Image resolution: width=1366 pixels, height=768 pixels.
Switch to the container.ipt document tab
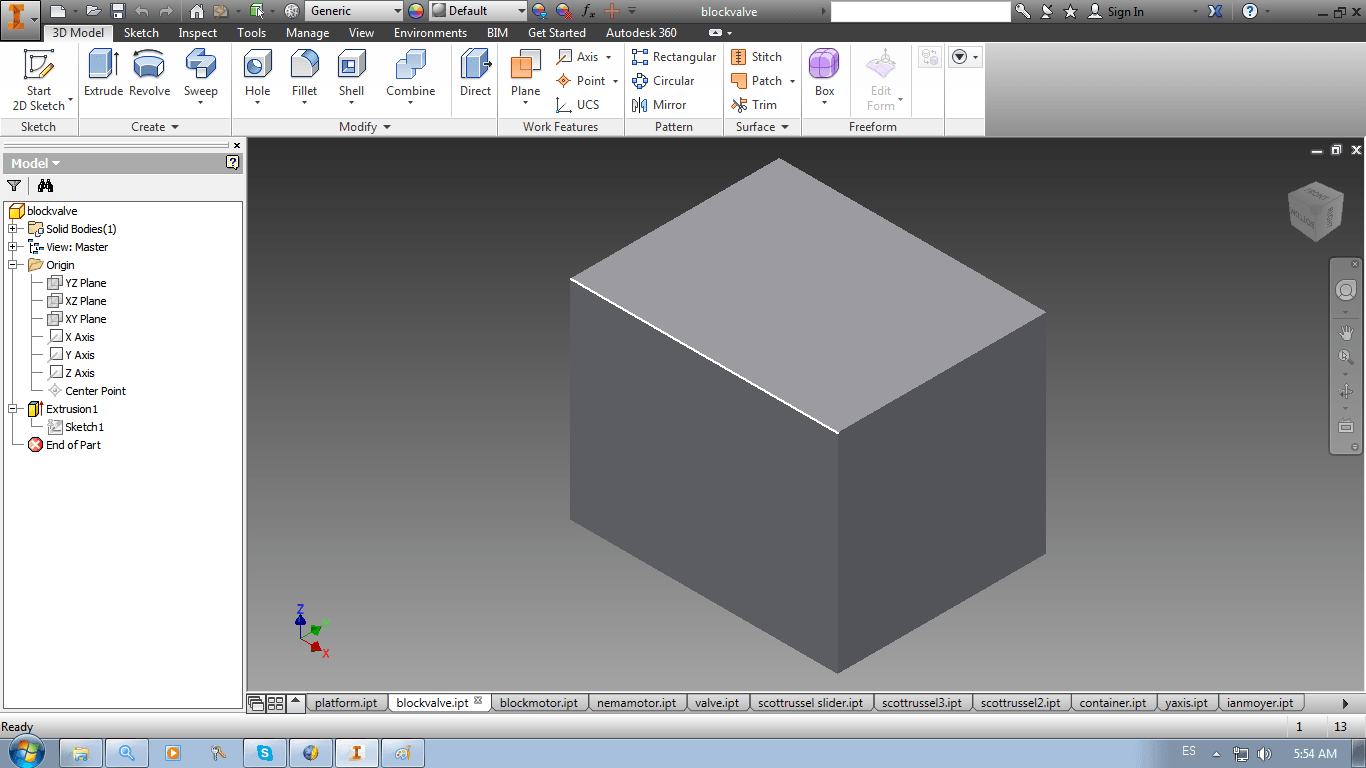point(1112,703)
